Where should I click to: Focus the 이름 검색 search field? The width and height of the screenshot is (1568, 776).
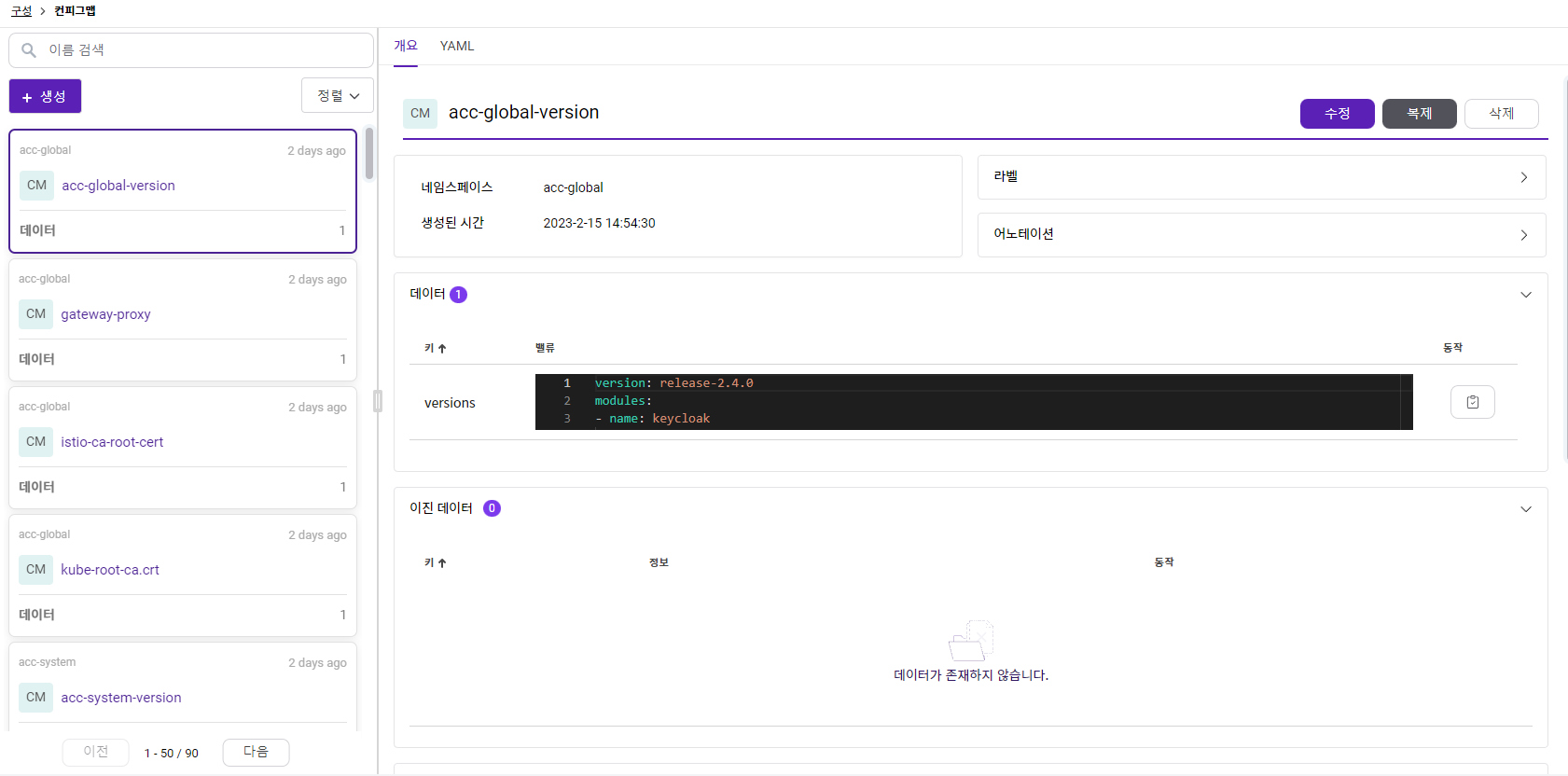tap(191, 50)
